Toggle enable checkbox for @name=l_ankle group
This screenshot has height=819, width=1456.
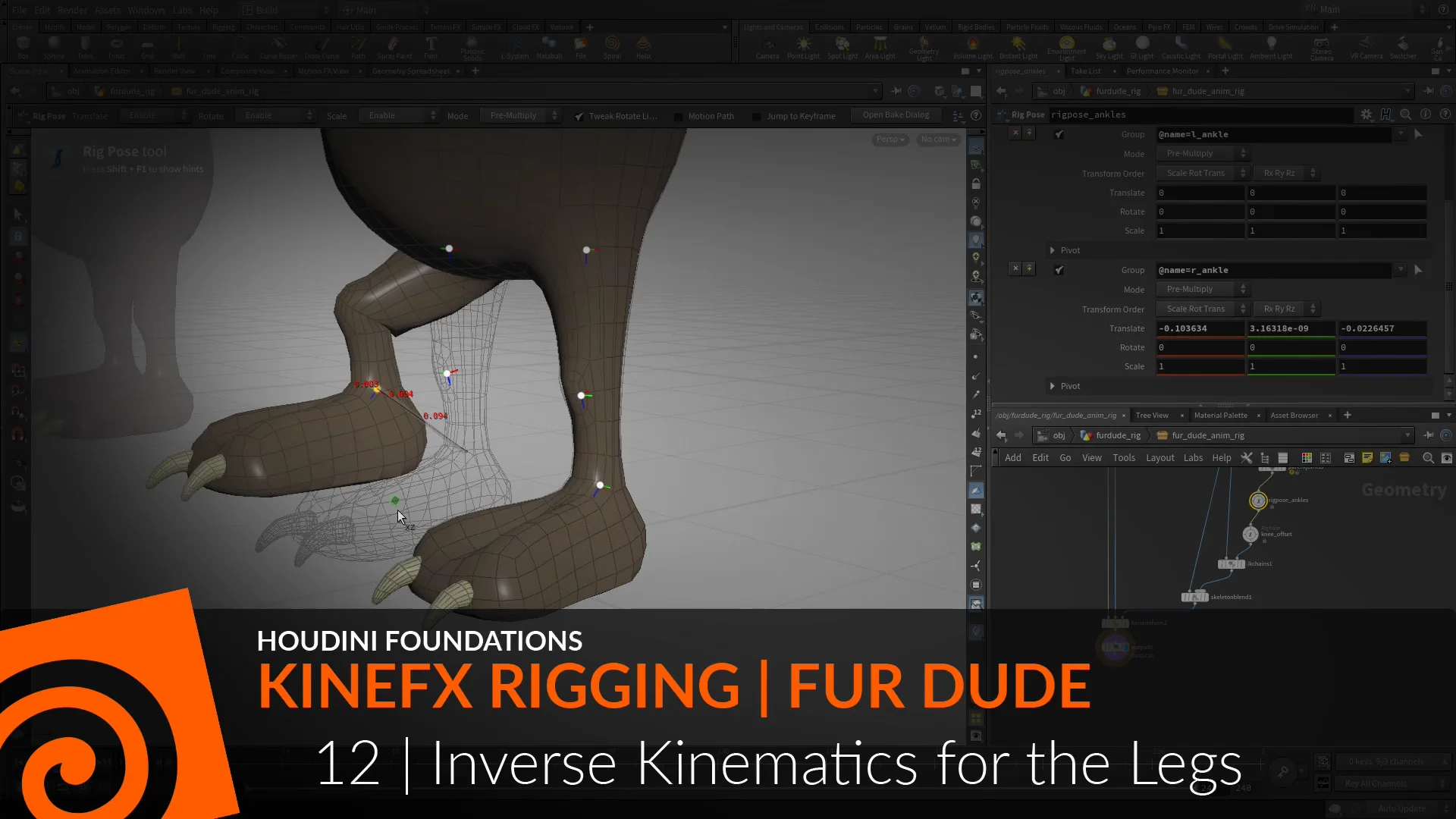point(1059,134)
